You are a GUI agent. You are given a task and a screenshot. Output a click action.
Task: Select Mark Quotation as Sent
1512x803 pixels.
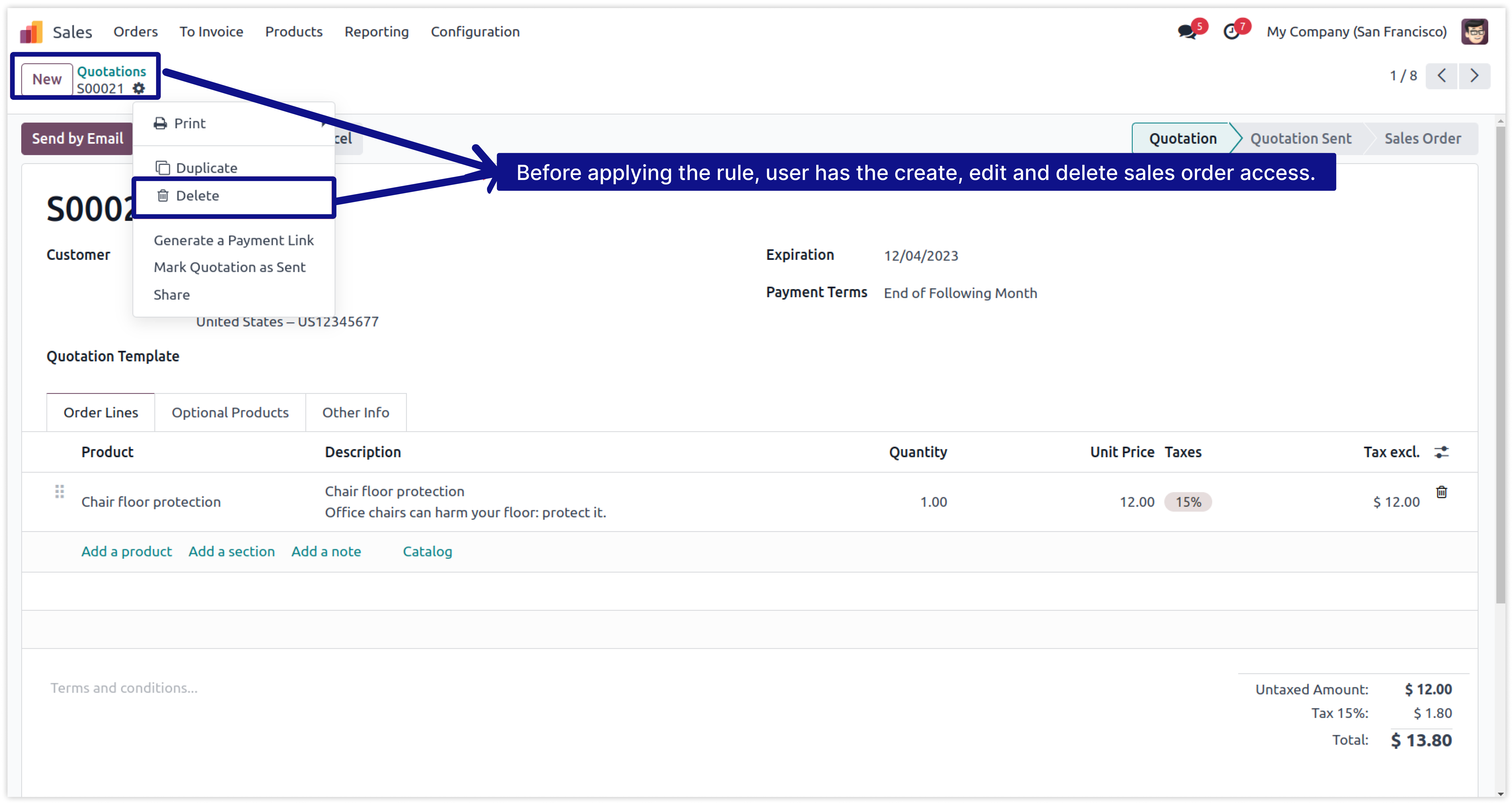[234, 267]
